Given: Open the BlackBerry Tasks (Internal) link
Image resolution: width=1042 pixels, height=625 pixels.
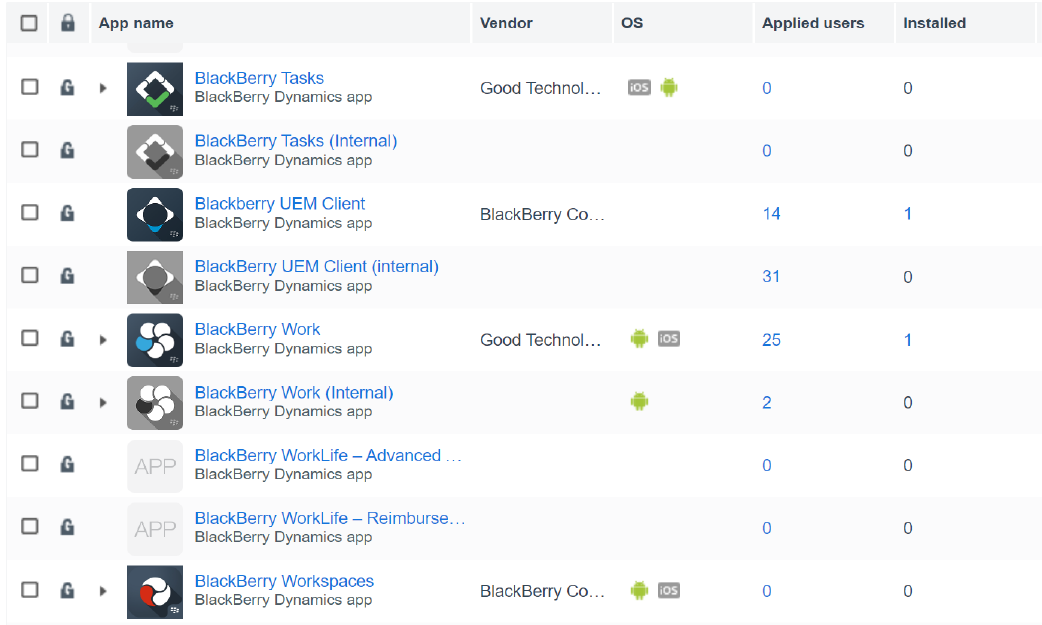Looking at the screenshot, I should click(295, 141).
